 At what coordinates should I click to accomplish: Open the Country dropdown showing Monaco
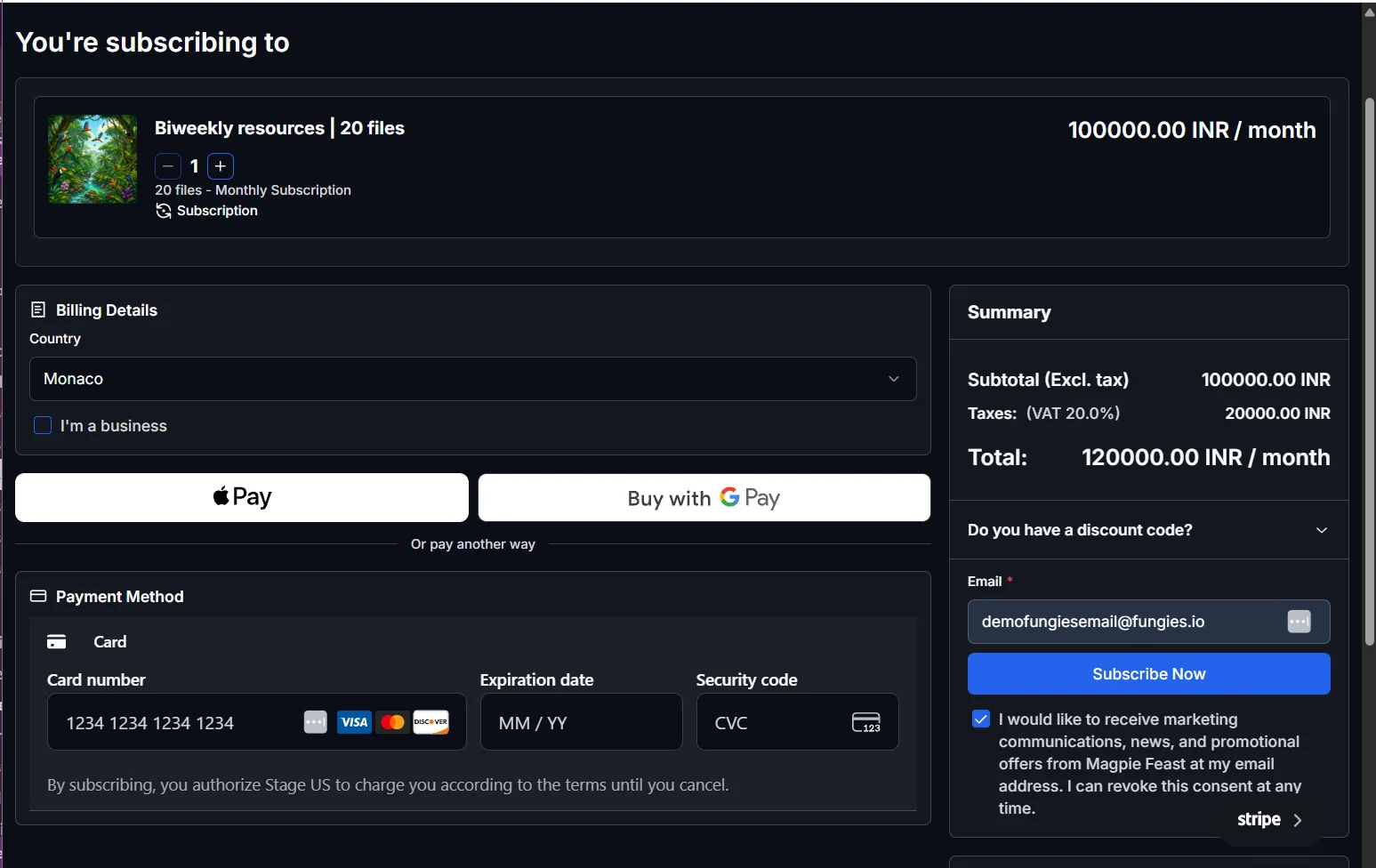click(473, 379)
